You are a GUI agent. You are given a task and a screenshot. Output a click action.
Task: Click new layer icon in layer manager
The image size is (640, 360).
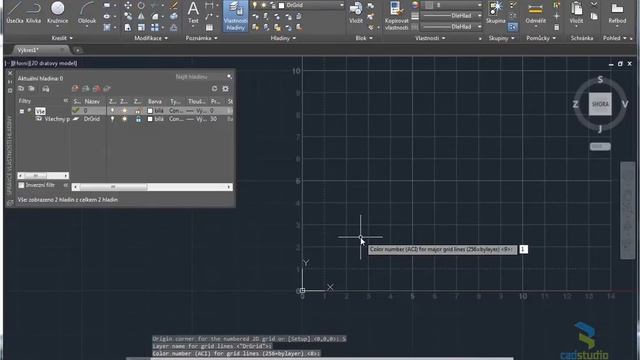click(75, 88)
